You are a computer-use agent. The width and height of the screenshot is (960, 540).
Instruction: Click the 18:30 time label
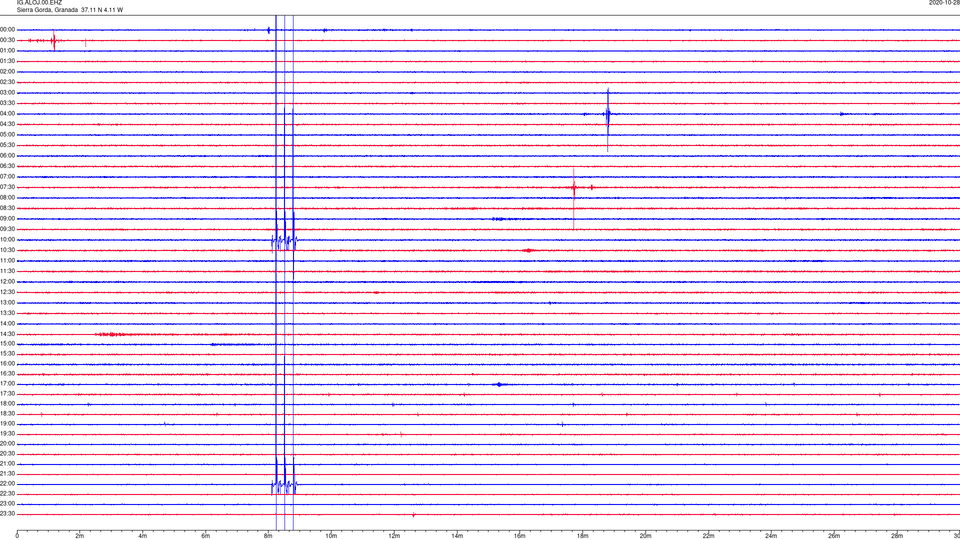(8, 414)
